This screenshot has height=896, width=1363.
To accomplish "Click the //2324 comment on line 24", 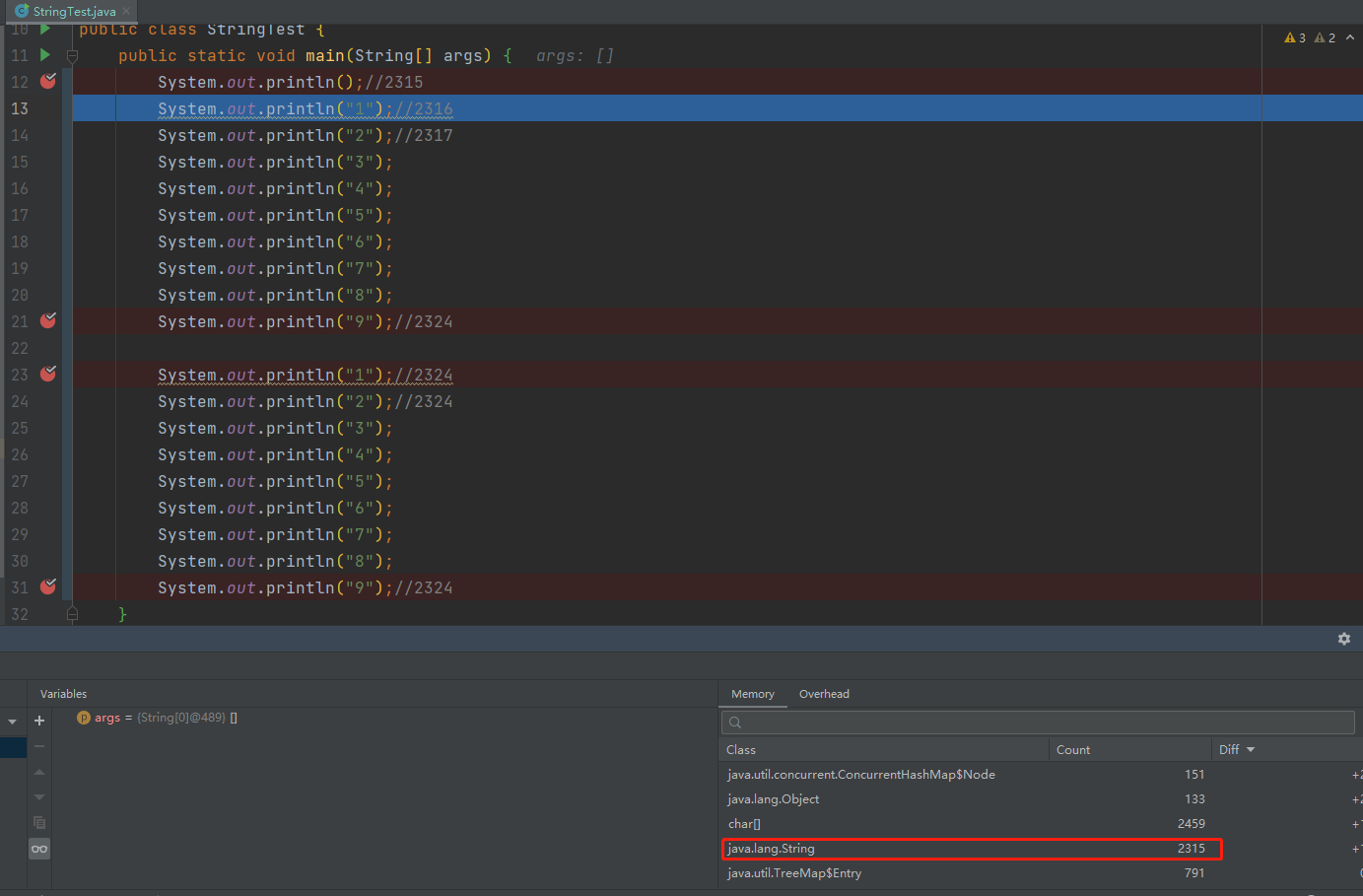I will click(424, 401).
